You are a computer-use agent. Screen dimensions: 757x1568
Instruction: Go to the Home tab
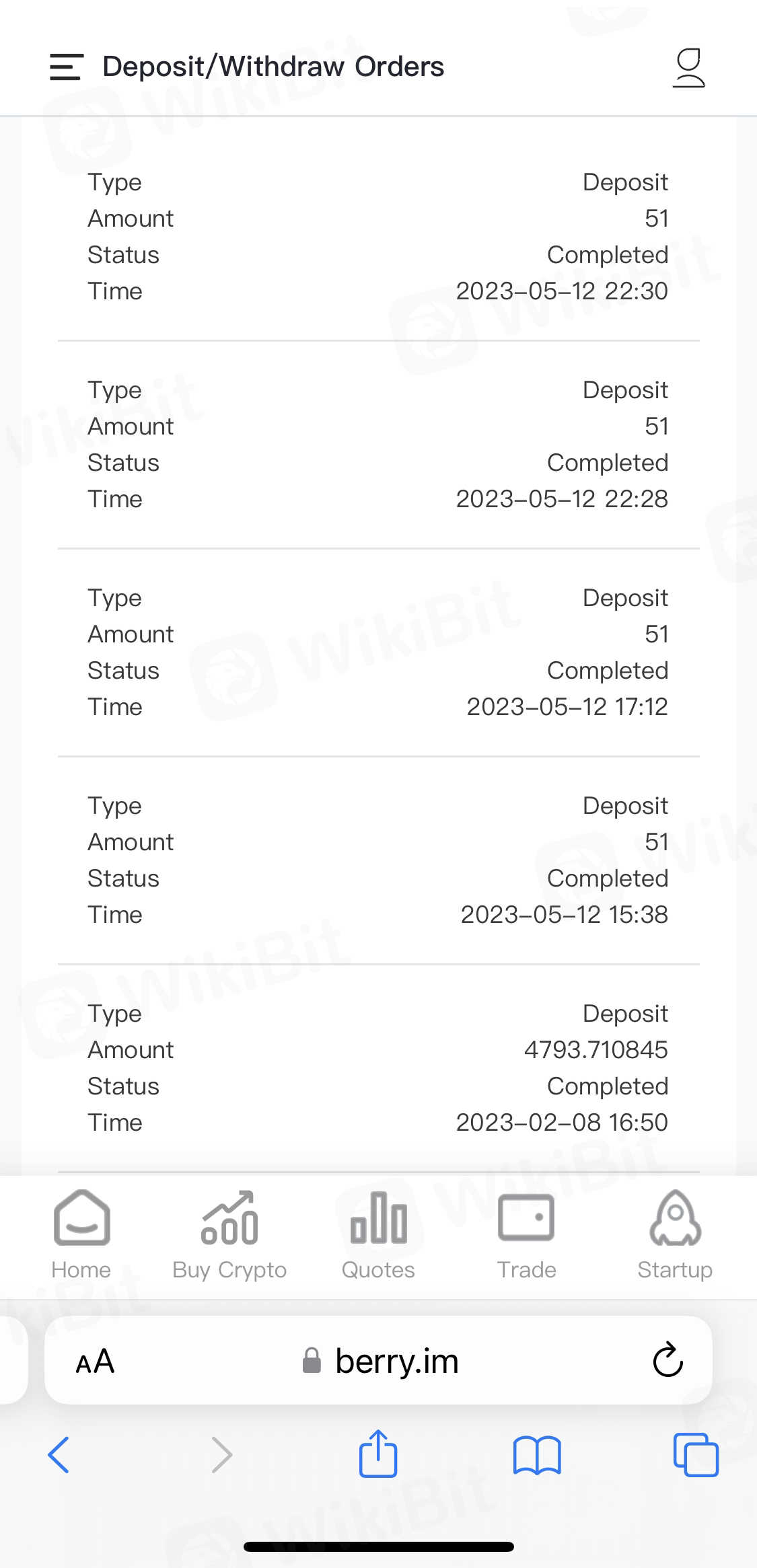click(81, 1235)
